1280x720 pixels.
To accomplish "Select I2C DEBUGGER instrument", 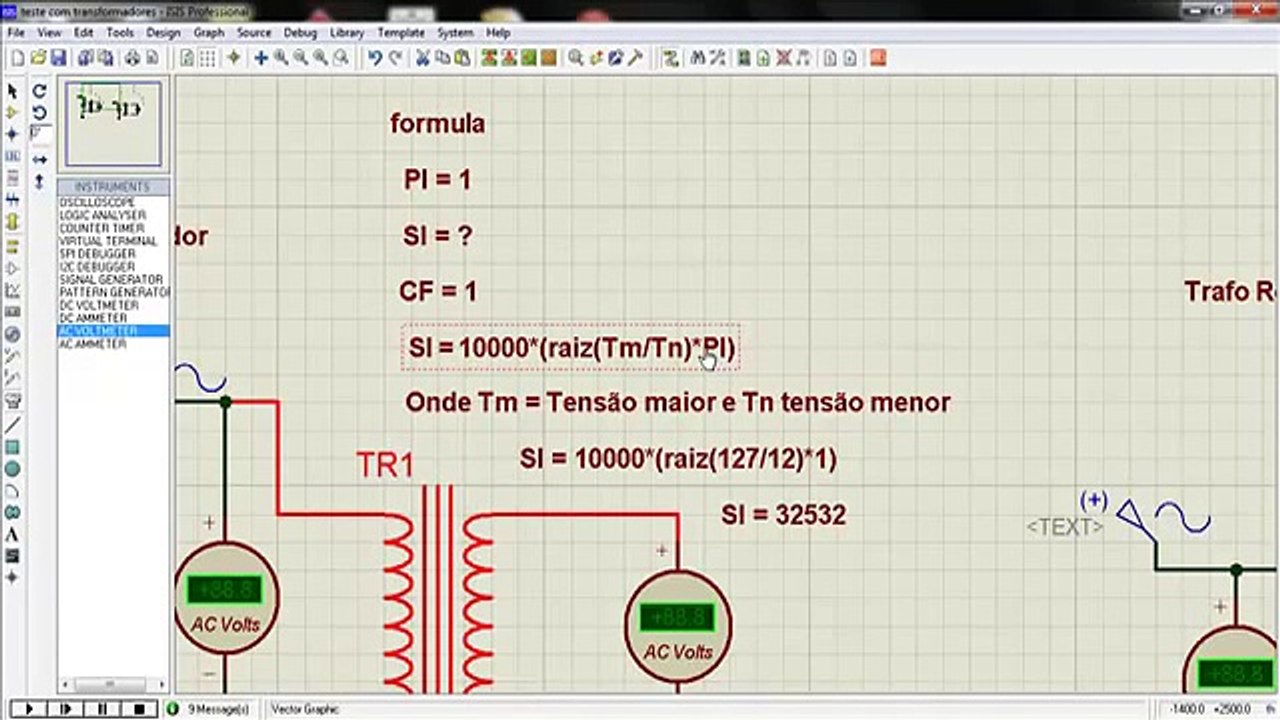I will [x=113, y=267].
